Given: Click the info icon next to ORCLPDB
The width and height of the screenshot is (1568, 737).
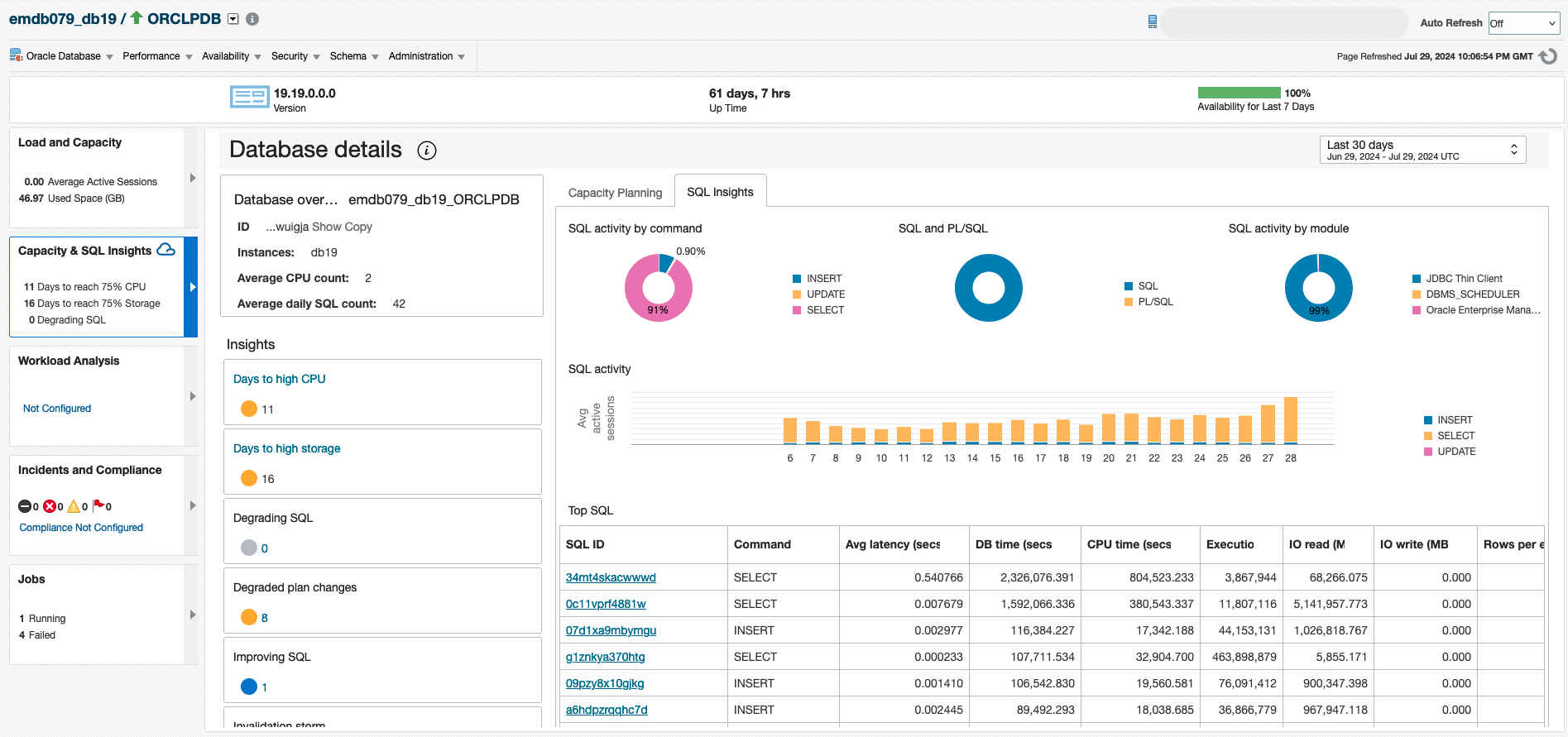Looking at the screenshot, I should coord(252,19).
